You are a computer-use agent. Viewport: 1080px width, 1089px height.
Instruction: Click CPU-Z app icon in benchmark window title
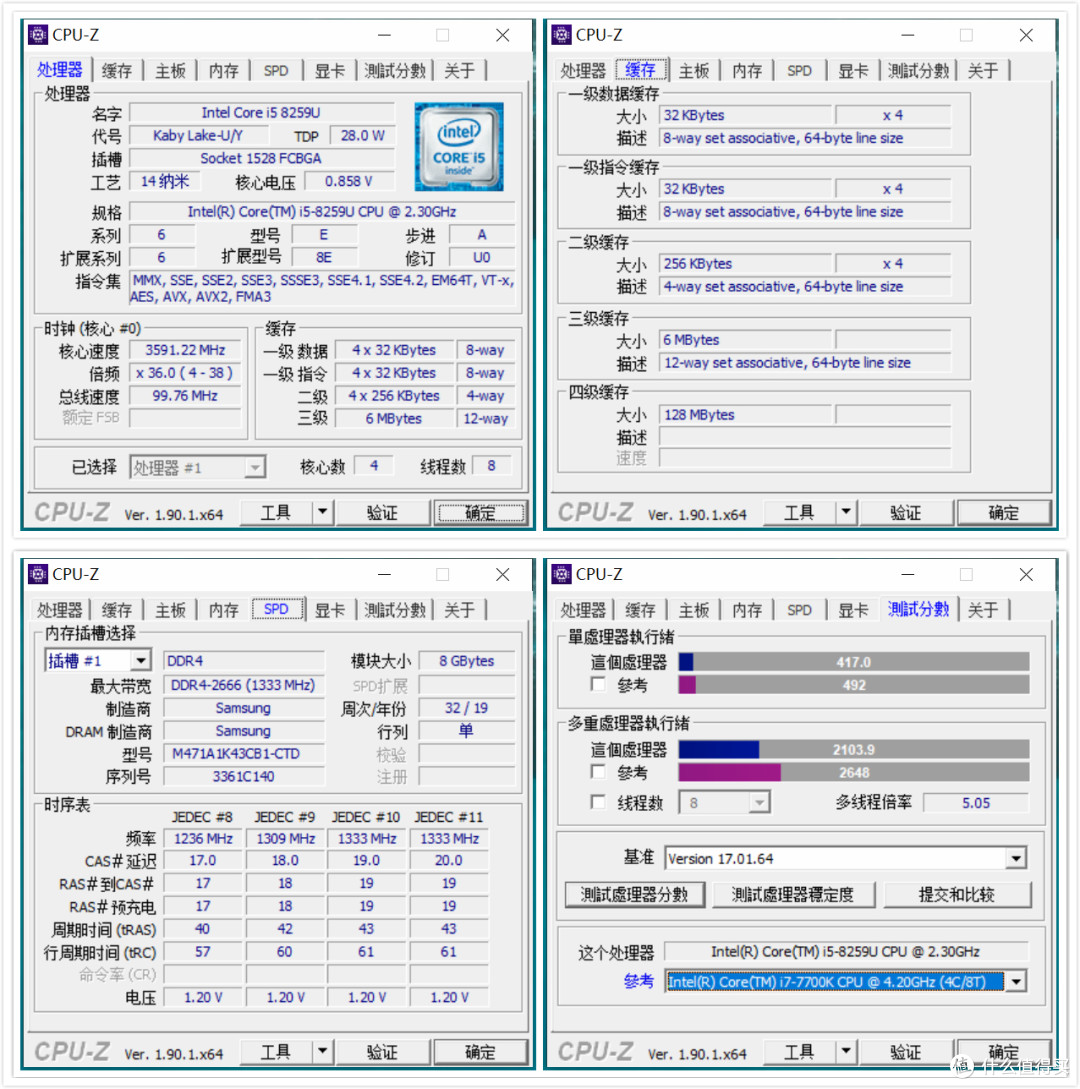click(x=561, y=574)
